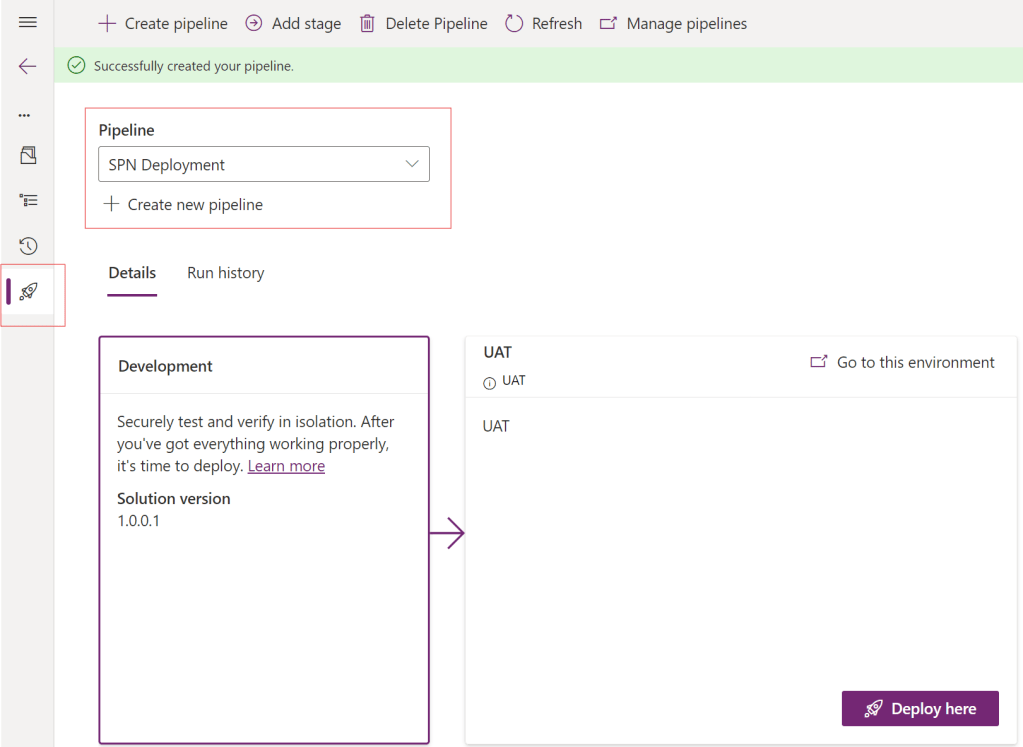Click the back arrow icon
The image size is (1023, 747).
(27, 67)
